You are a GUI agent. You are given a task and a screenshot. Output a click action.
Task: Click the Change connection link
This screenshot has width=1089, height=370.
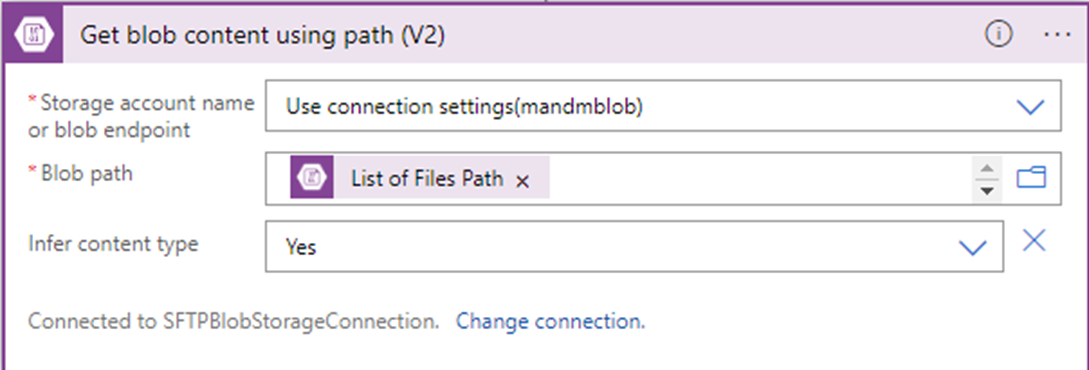(550, 321)
